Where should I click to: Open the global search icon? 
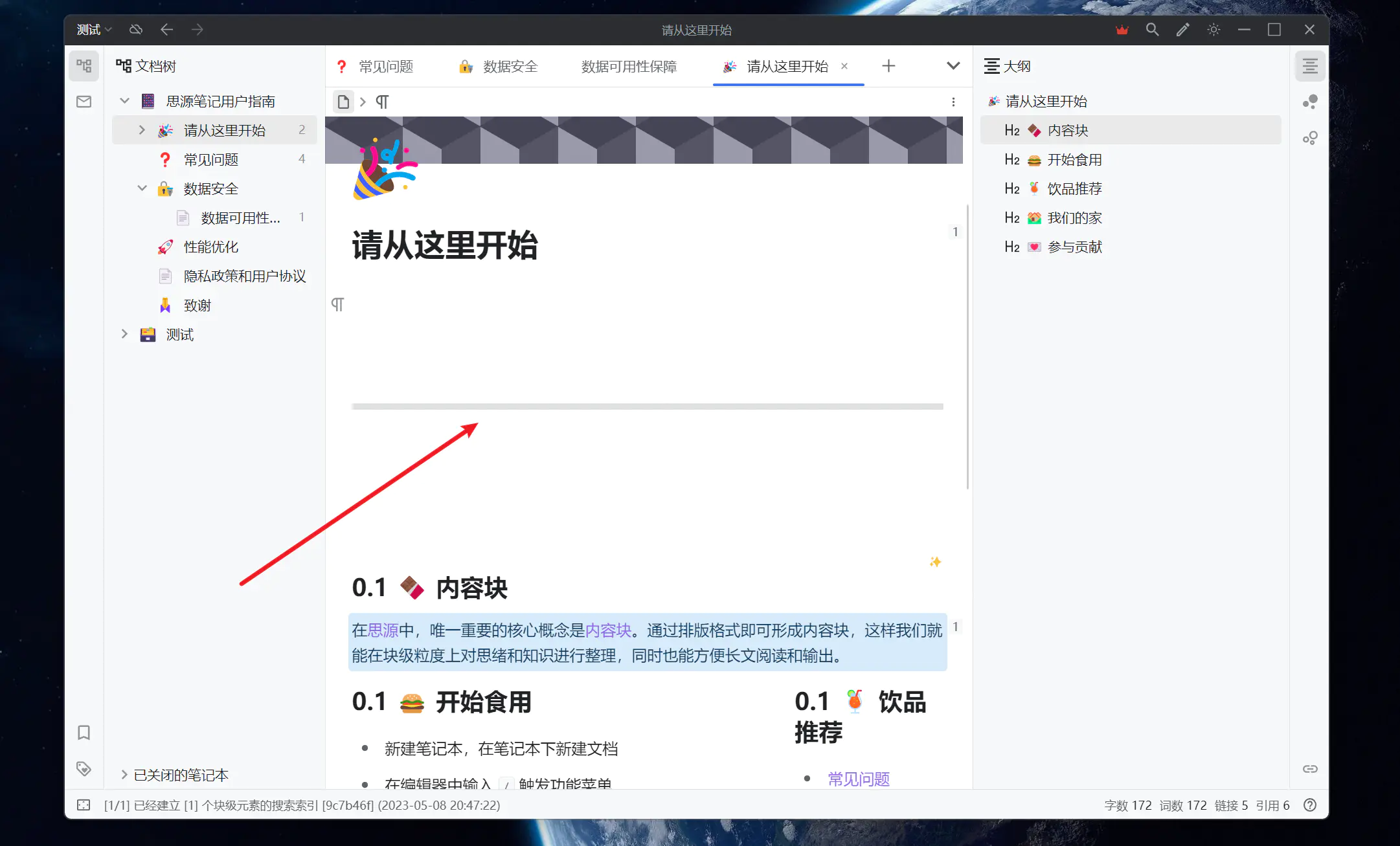1152,30
